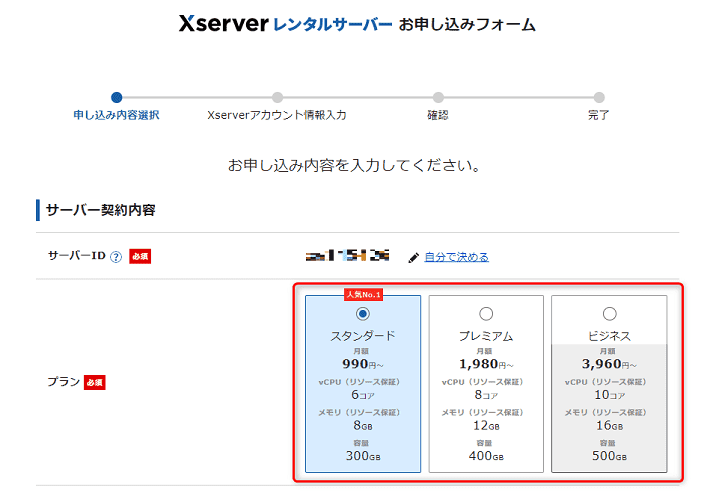Click the サーバー契約内容 section heading

(x=101, y=210)
